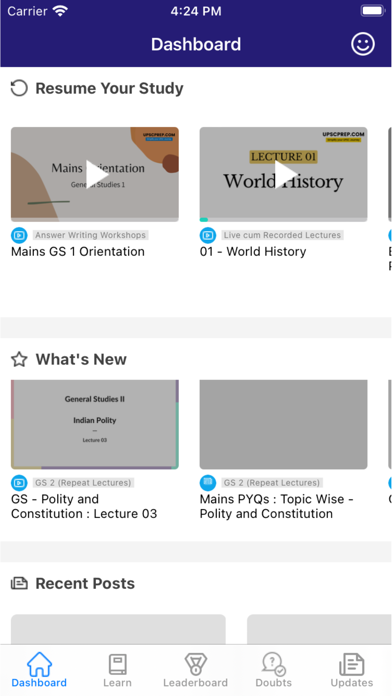Tap the battery status icon
Viewport: 392px width, 696px height.
[x=373, y=11]
